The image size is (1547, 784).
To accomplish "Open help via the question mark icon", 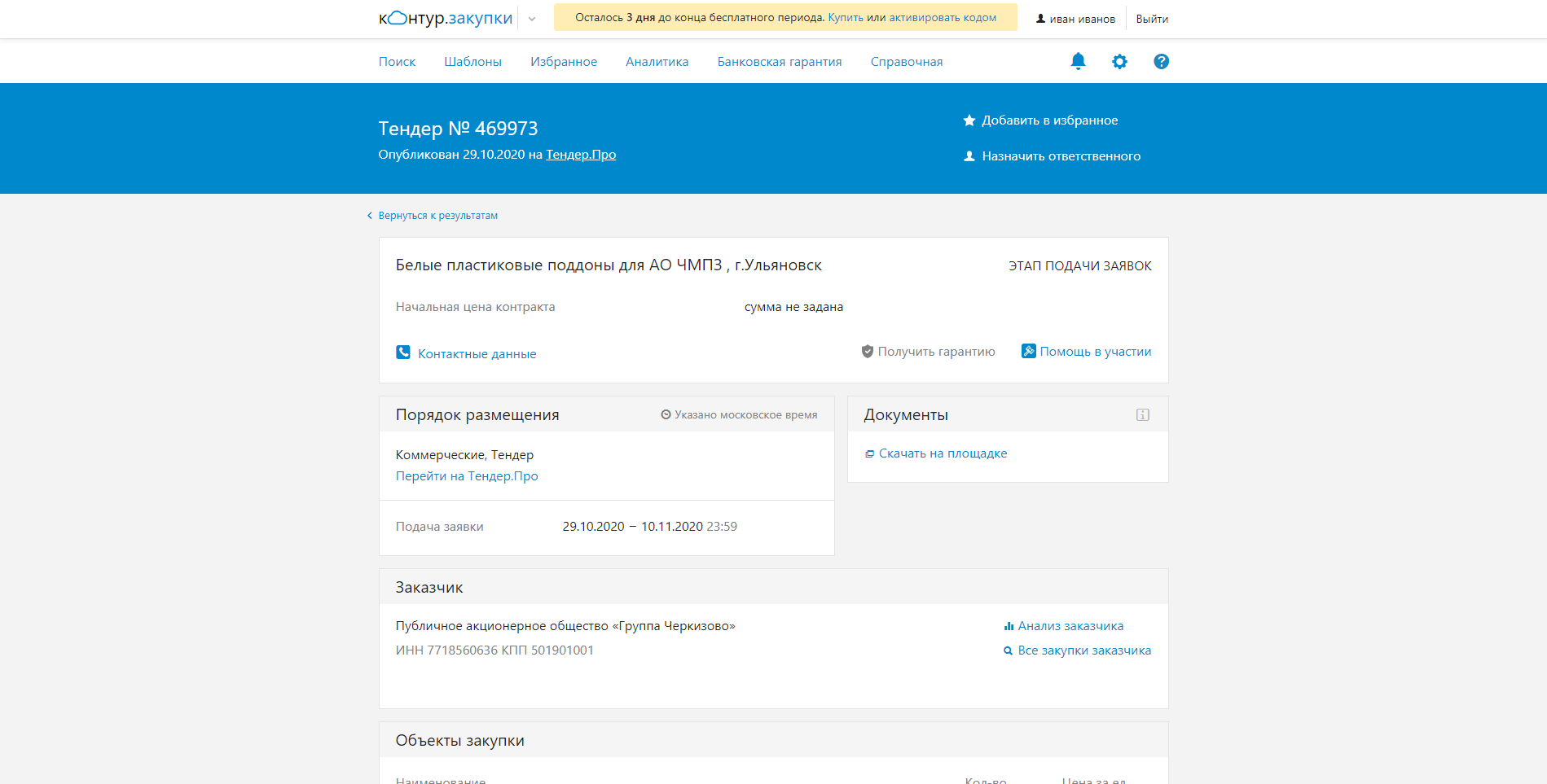I will (x=1161, y=61).
